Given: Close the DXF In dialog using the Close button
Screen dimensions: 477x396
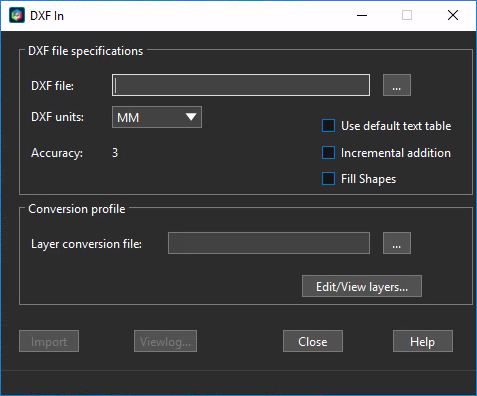Looking at the screenshot, I should click(313, 341).
